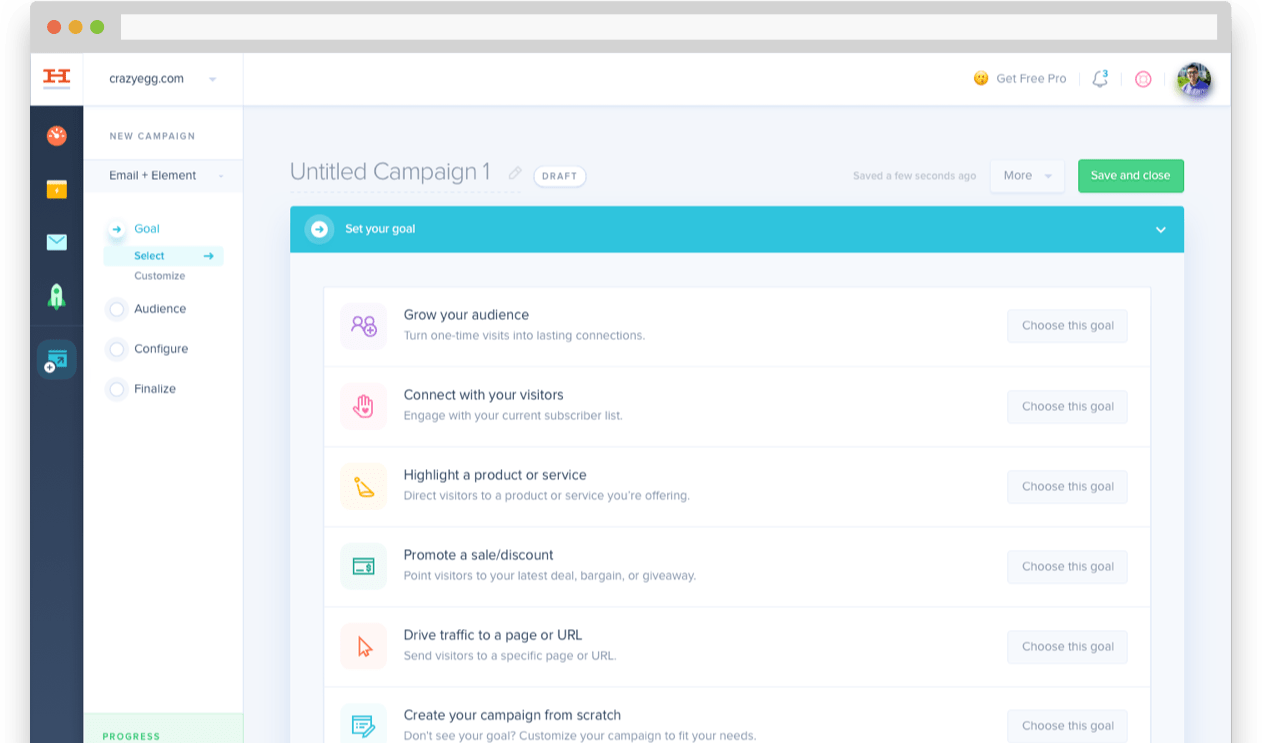Viewport: 1262px width, 743px height.
Task: Click the Saved a few seconds ago text
Action: pyautogui.click(x=914, y=176)
